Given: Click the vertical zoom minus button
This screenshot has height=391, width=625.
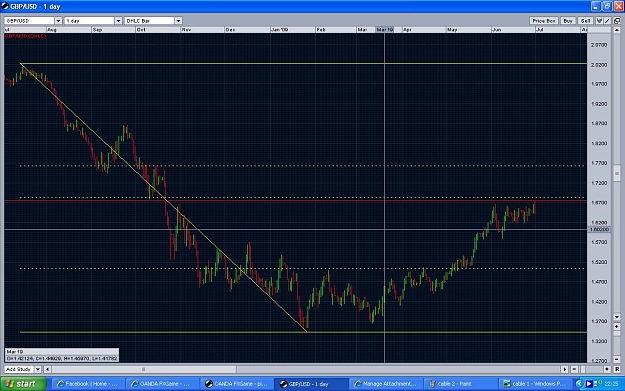Looking at the screenshot, I should click(x=617, y=359).
